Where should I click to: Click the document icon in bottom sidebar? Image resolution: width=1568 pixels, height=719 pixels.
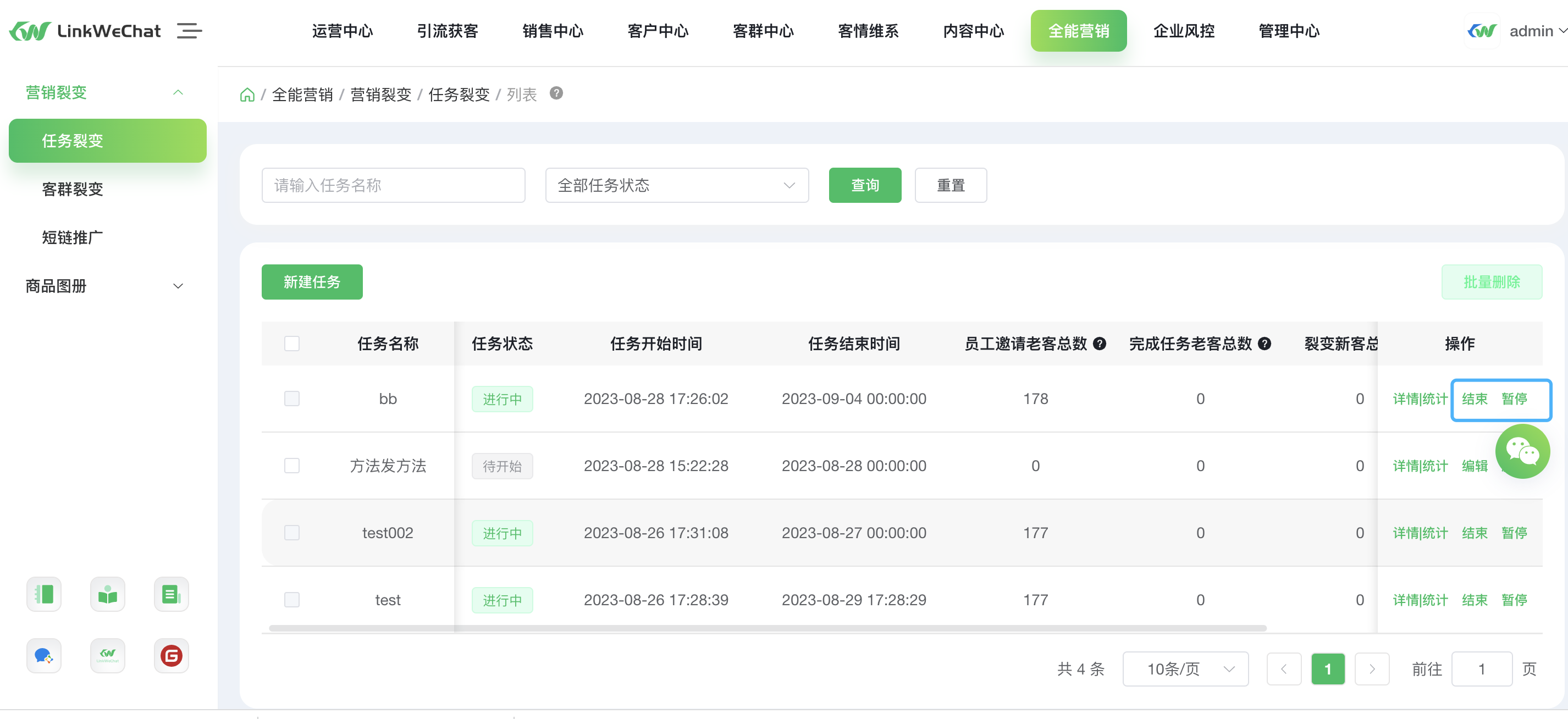(171, 594)
